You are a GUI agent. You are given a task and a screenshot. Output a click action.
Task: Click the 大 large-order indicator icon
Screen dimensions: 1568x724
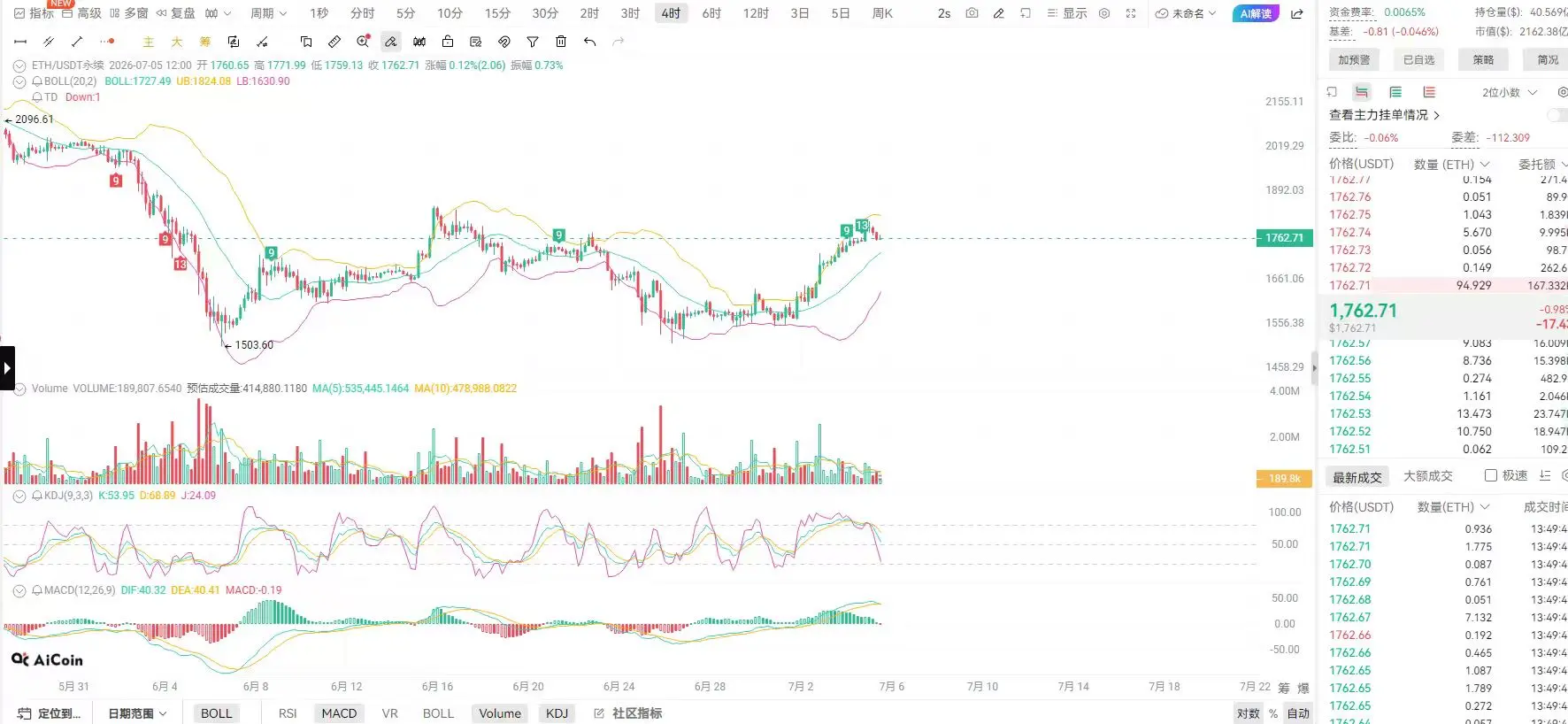(177, 42)
